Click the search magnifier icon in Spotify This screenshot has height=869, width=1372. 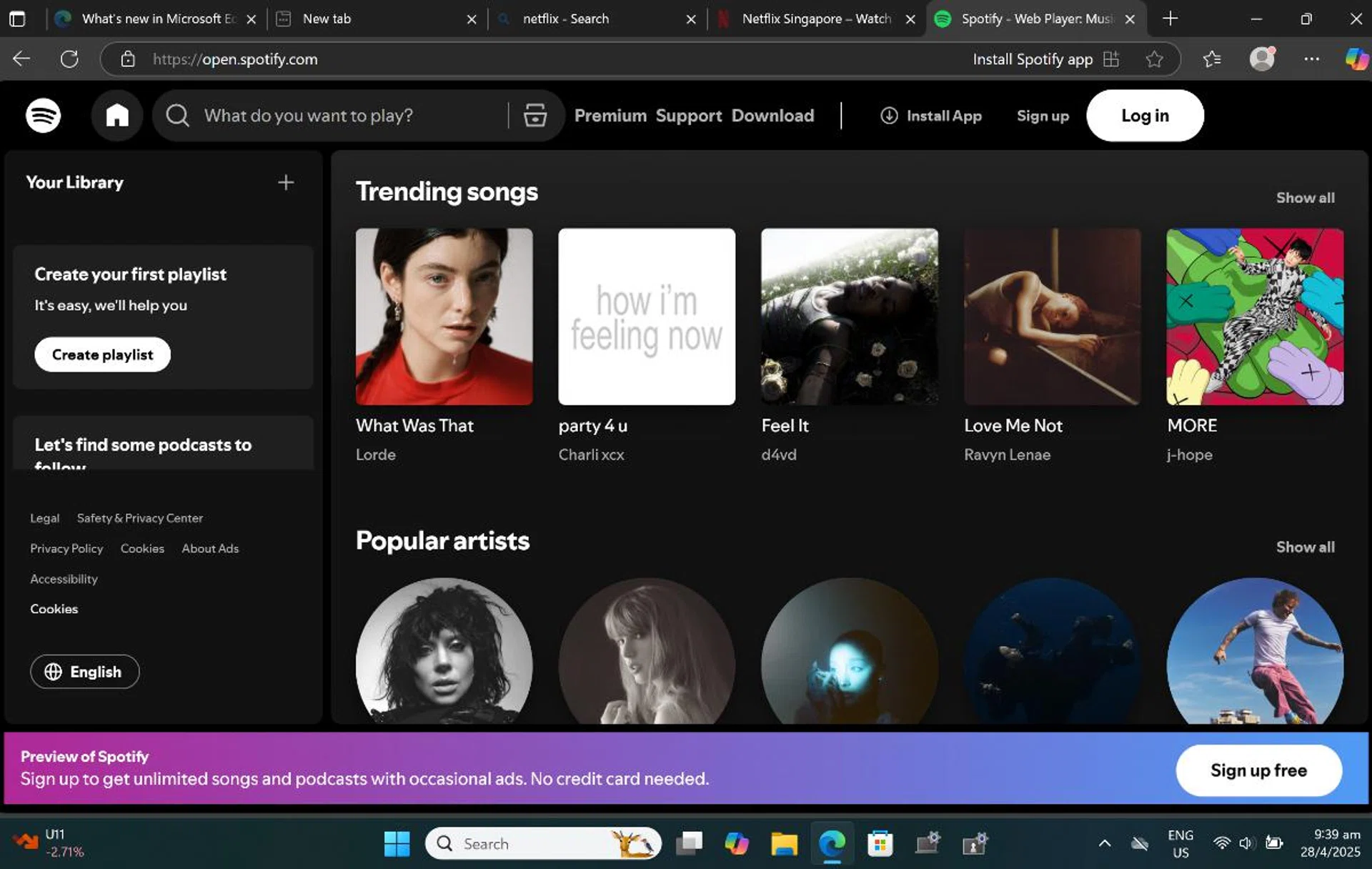pyautogui.click(x=177, y=115)
